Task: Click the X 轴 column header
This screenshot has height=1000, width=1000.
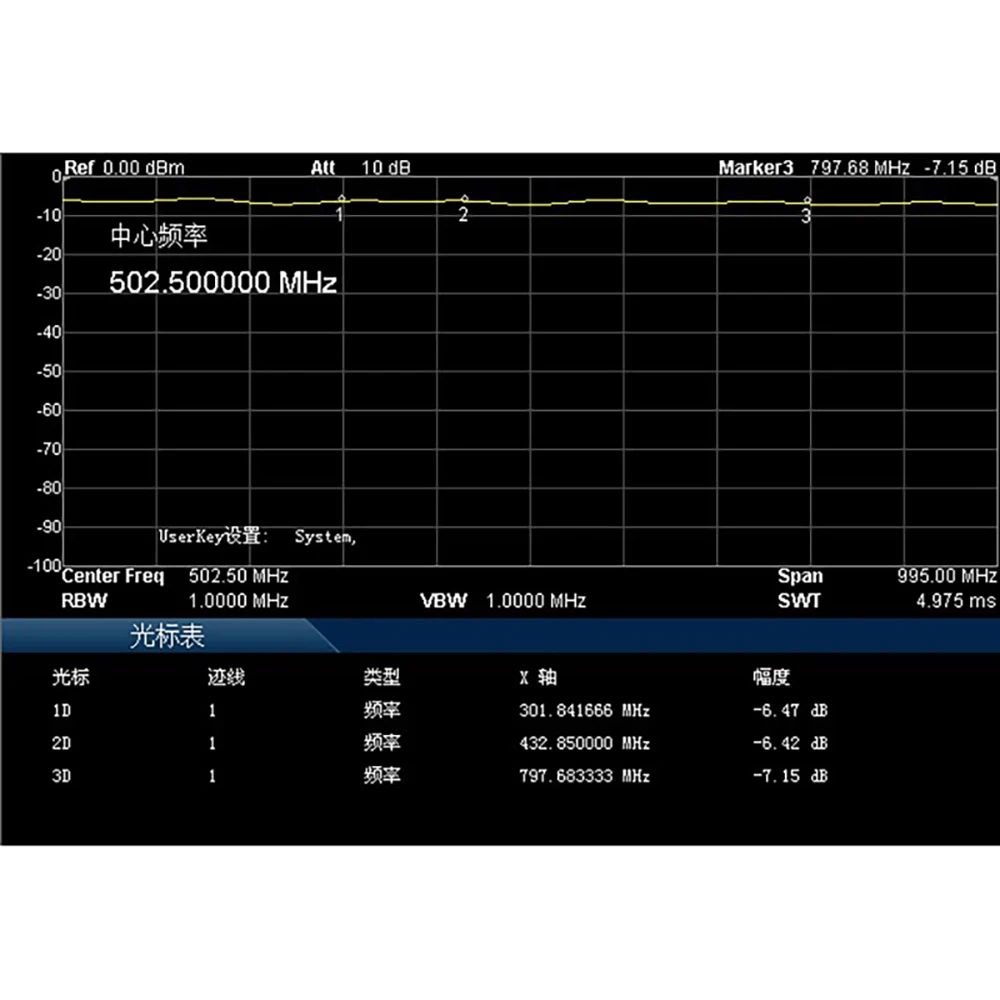Action: pos(538,678)
